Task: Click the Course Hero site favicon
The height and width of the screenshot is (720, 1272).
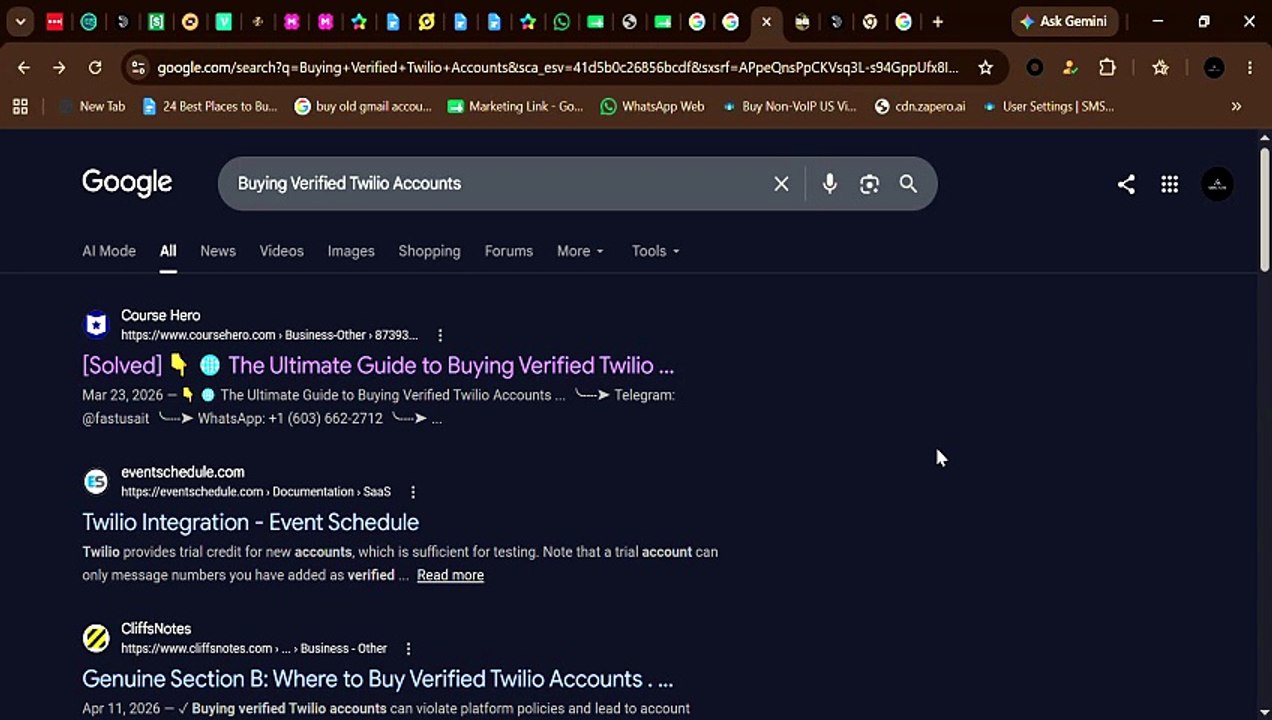Action: point(96,325)
